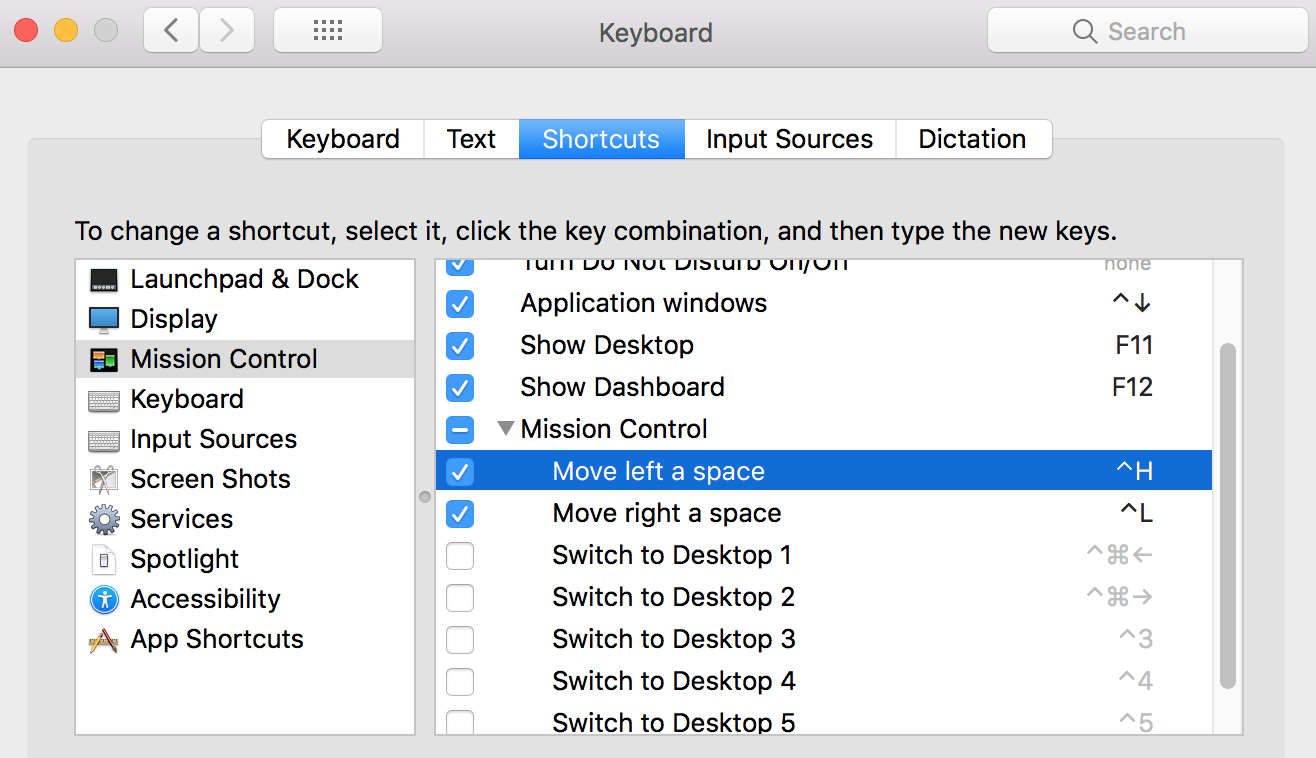
Task: Toggle the Mission Control group checkbox
Action: pos(460,430)
